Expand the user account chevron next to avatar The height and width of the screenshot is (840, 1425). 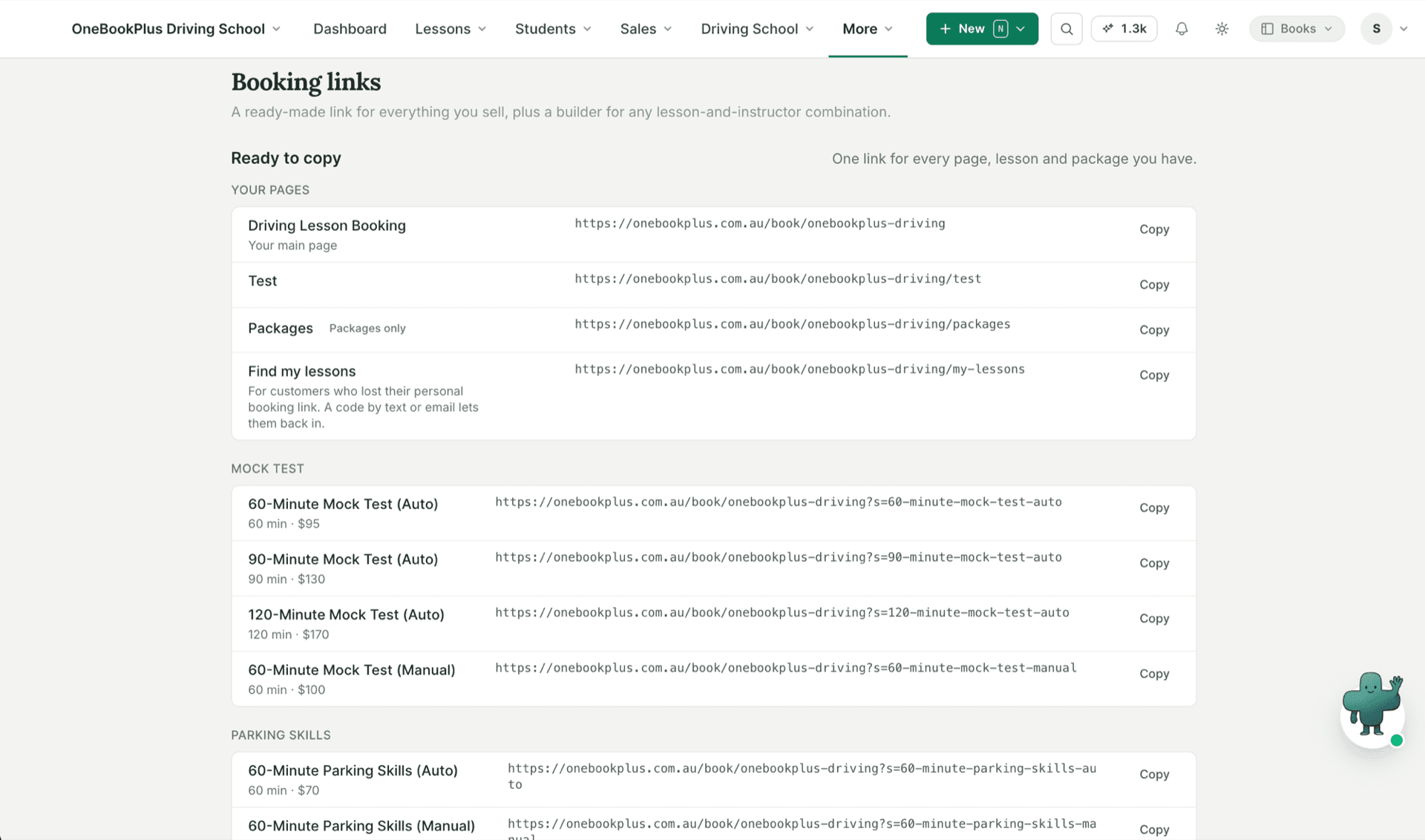tap(1403, 29)
